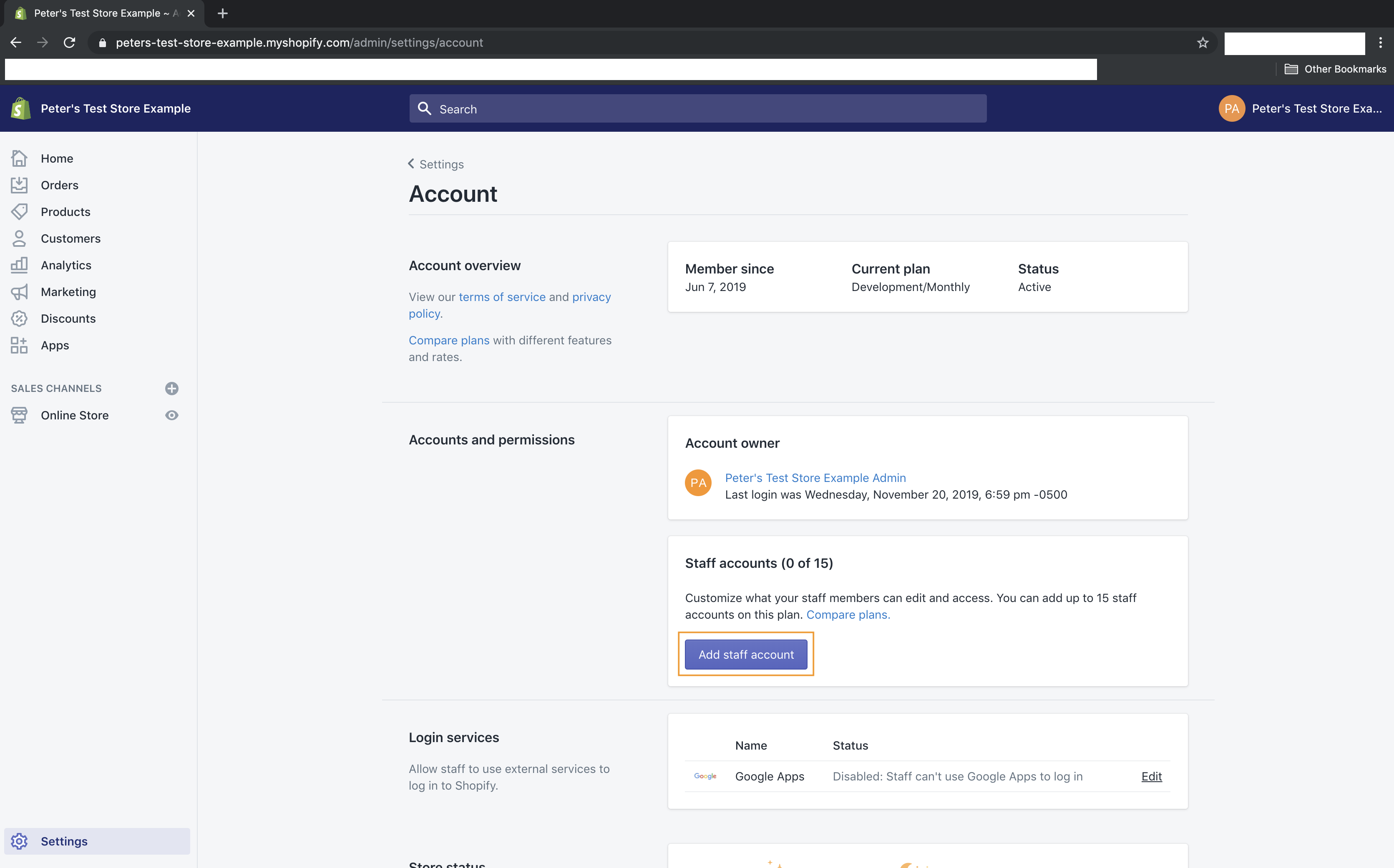
Task: Go to Products in the sidebar
Action: tap(65, 212)
